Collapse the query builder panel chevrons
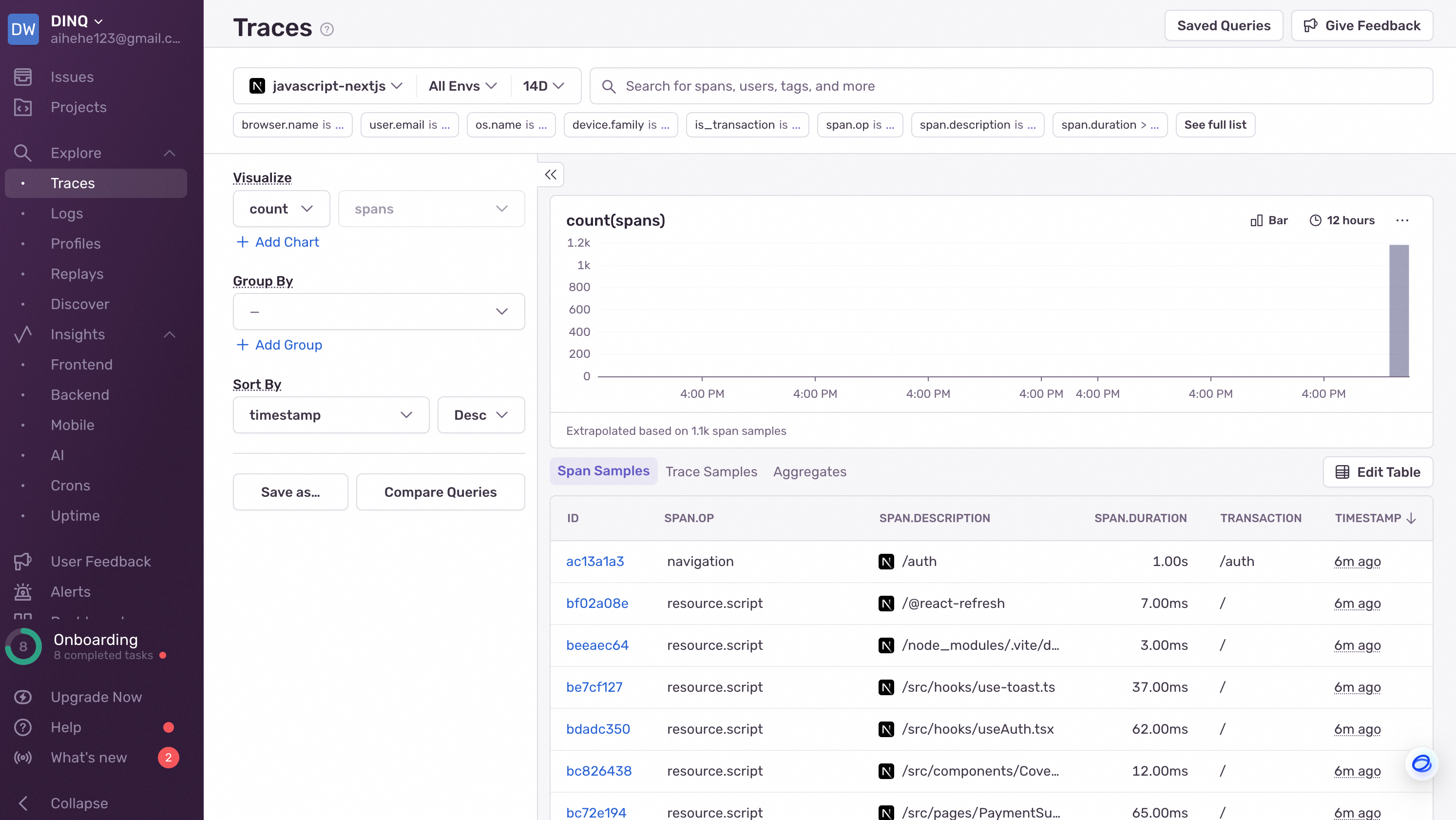 coord(551,175)
